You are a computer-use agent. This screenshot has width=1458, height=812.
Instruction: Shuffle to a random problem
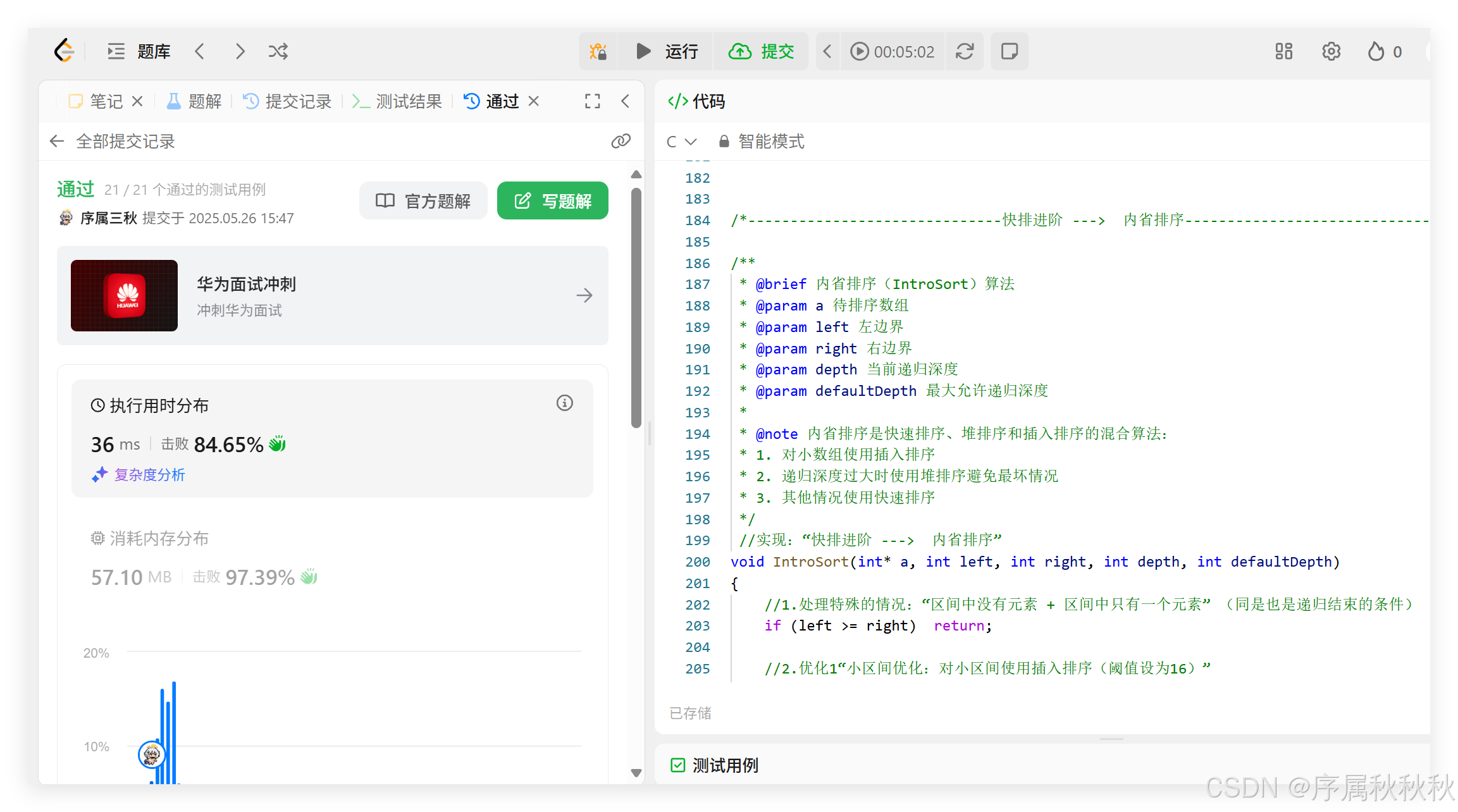tap(278, 51)
